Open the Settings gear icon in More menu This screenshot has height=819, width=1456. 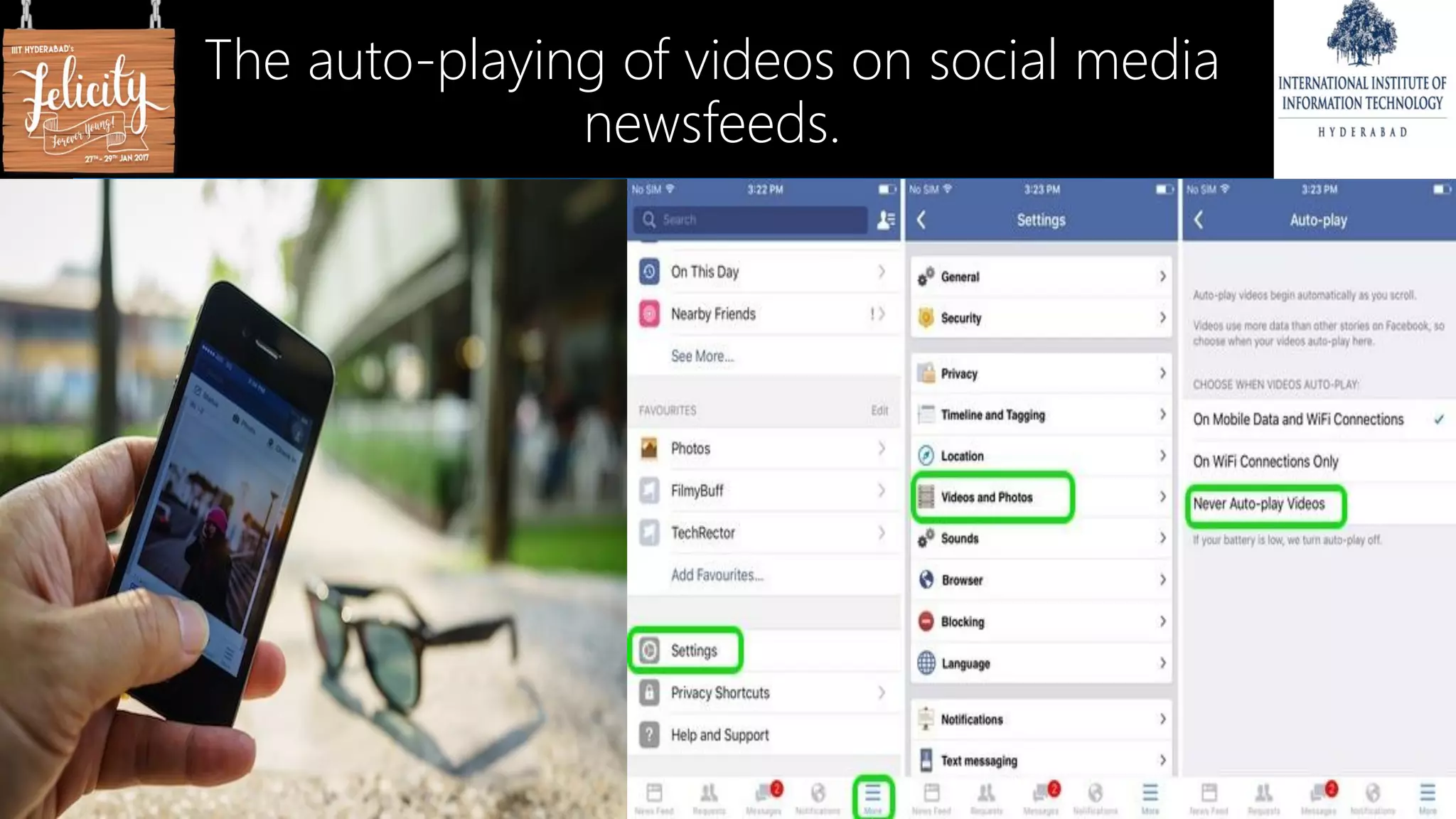649,651
